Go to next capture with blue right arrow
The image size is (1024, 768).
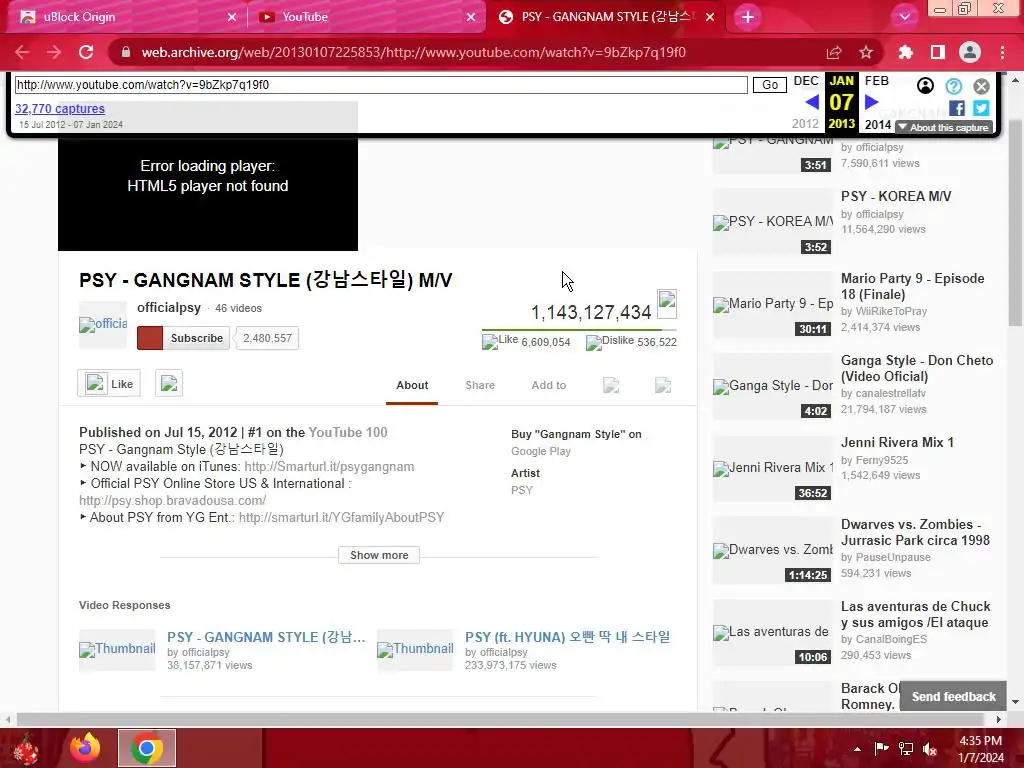[871, 103]
